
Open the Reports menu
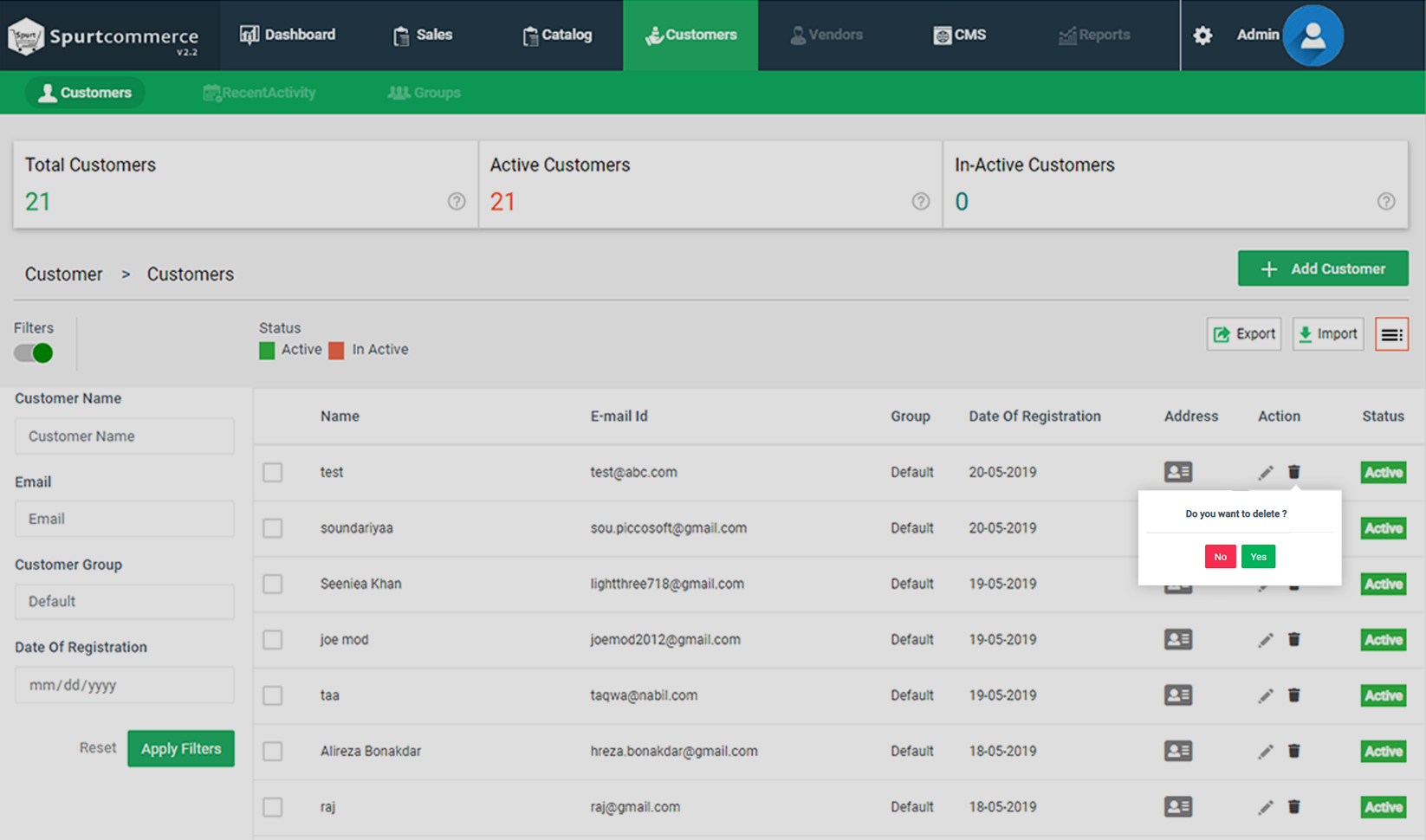[x=1094, y=35]
